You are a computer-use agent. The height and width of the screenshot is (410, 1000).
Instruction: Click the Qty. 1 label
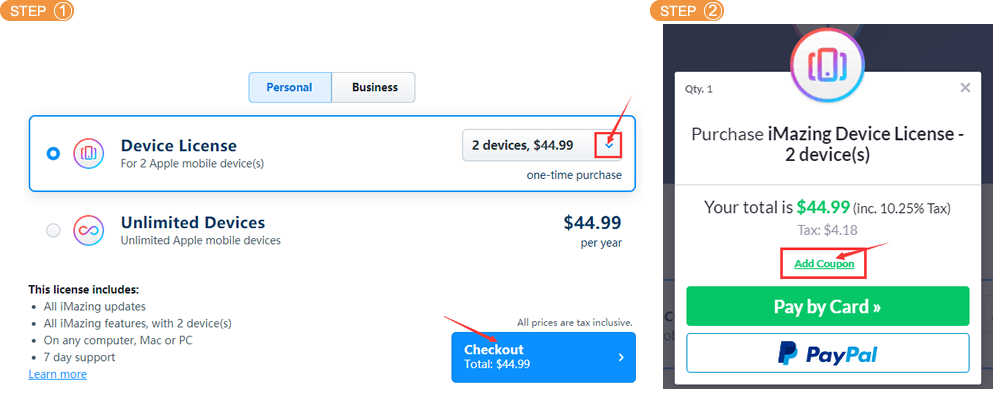[699, 89]
